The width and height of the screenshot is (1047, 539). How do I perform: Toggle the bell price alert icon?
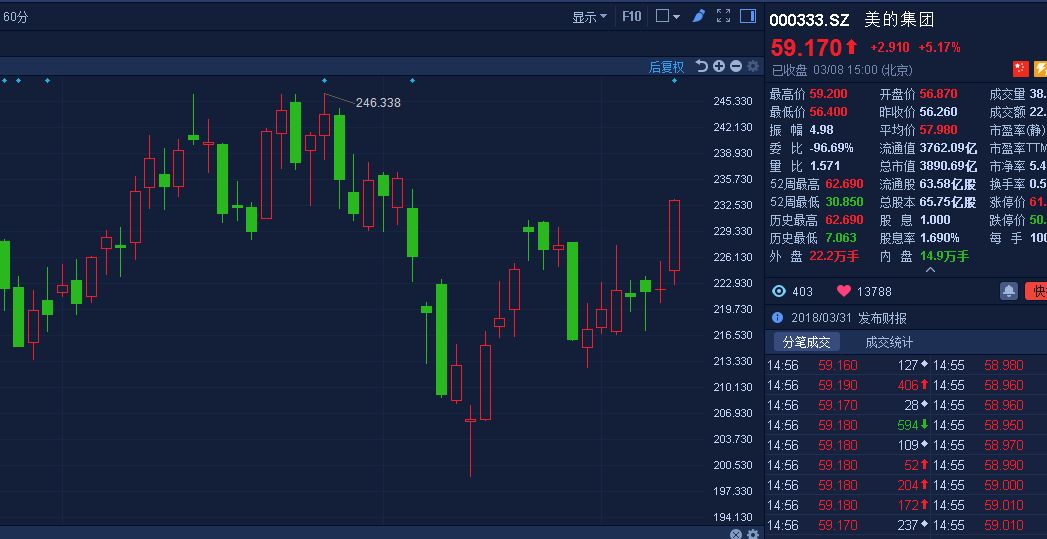click(1008, 291)
